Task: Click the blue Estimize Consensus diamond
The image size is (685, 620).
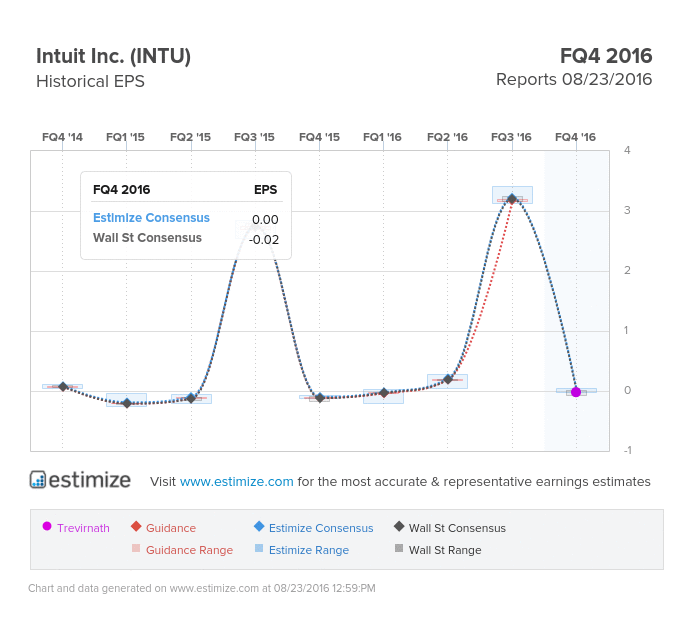Action: pos(259,526)
